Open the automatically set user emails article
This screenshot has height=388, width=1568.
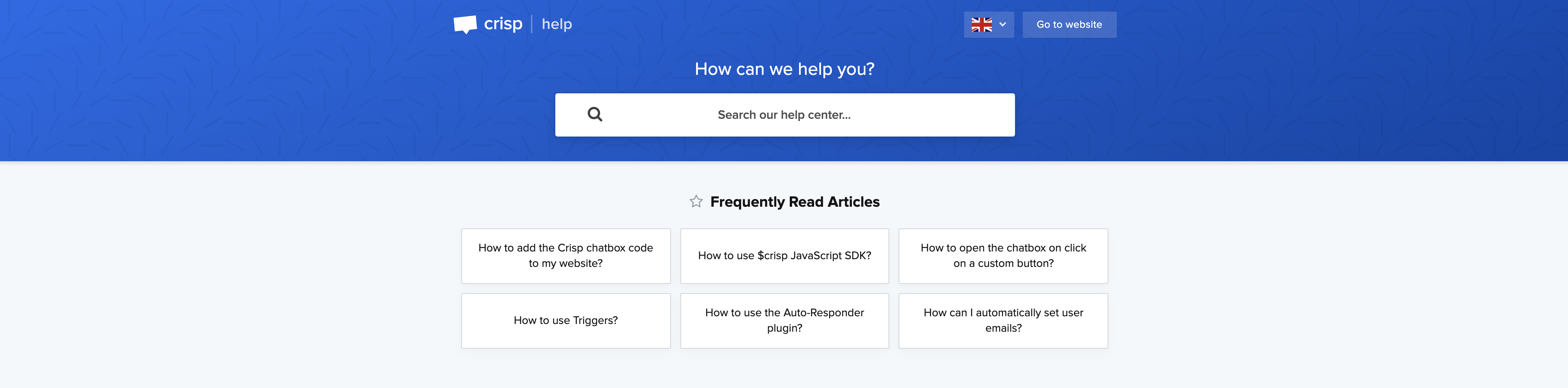[x=1003, y=321]
